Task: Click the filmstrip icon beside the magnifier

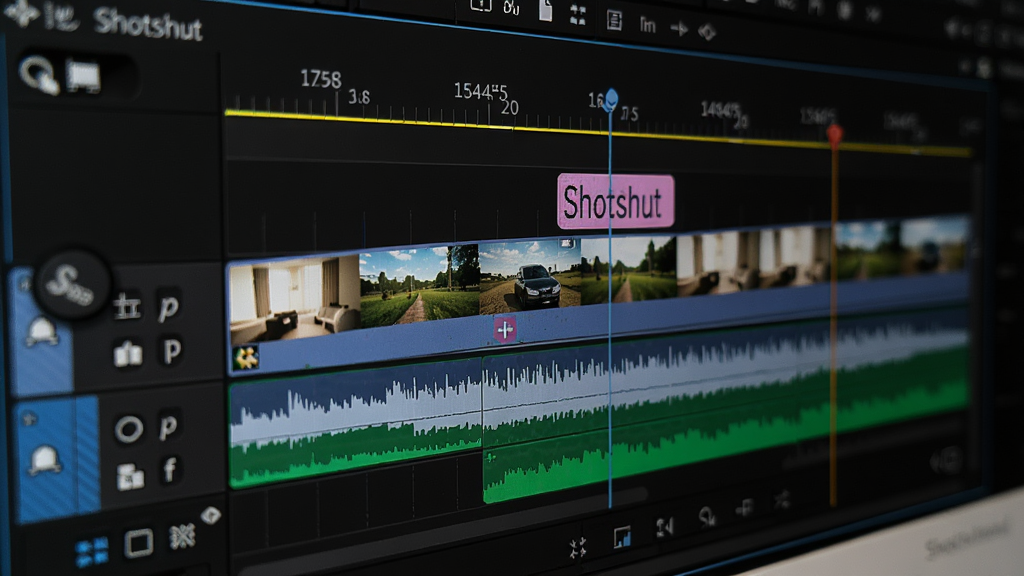Action: point(83,78)
